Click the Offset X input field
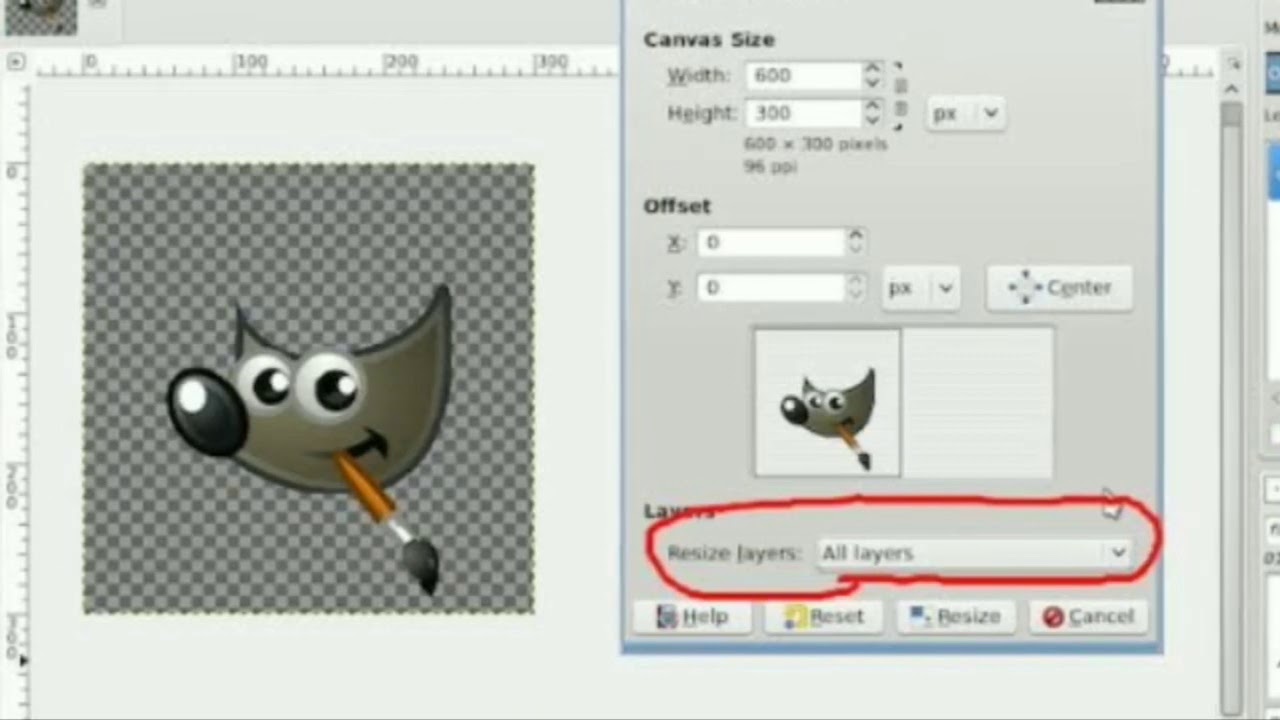 point(771,242)
